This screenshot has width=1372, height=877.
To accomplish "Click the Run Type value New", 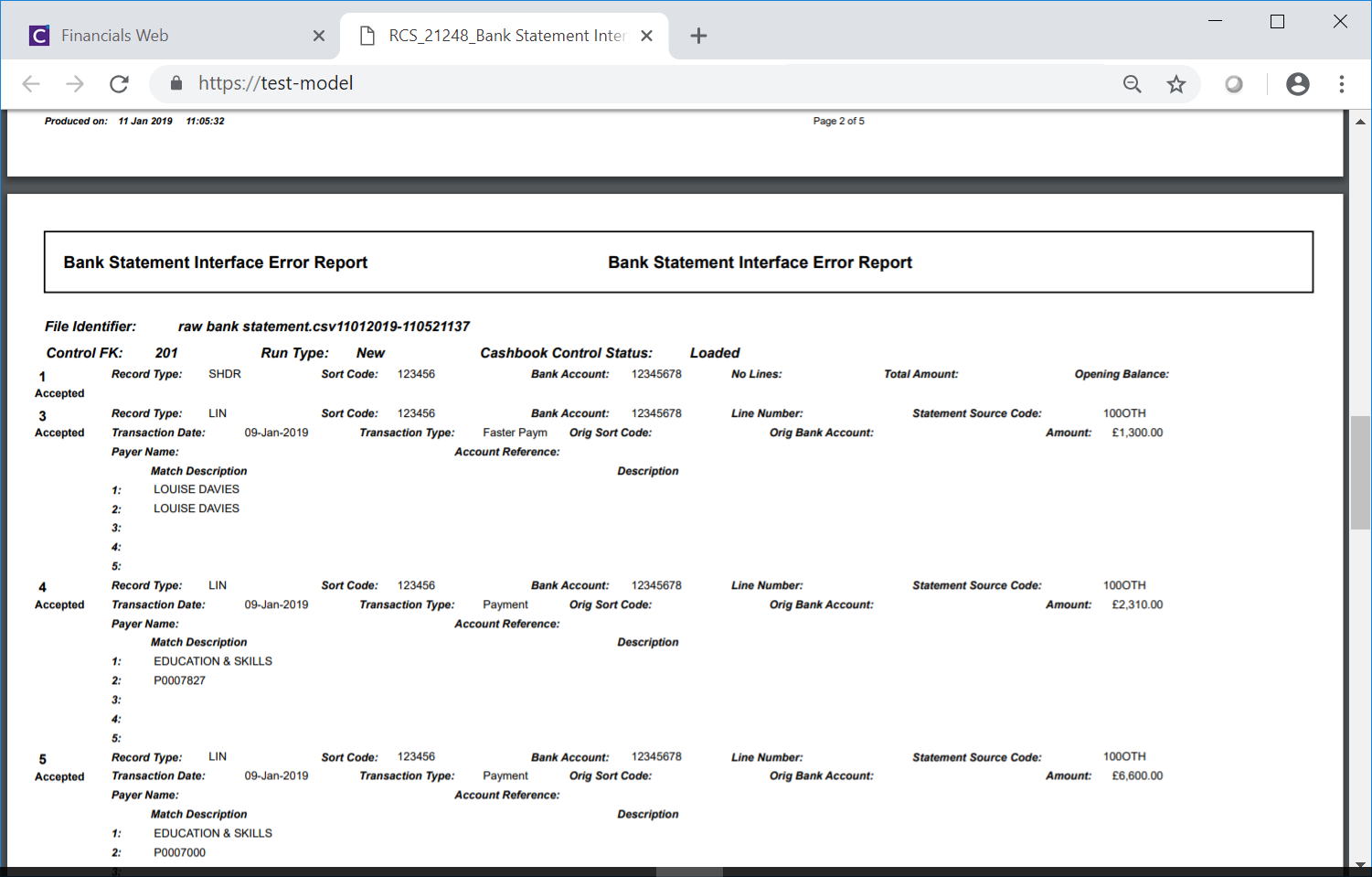I will pyautogui.click(x=370, y=353).
